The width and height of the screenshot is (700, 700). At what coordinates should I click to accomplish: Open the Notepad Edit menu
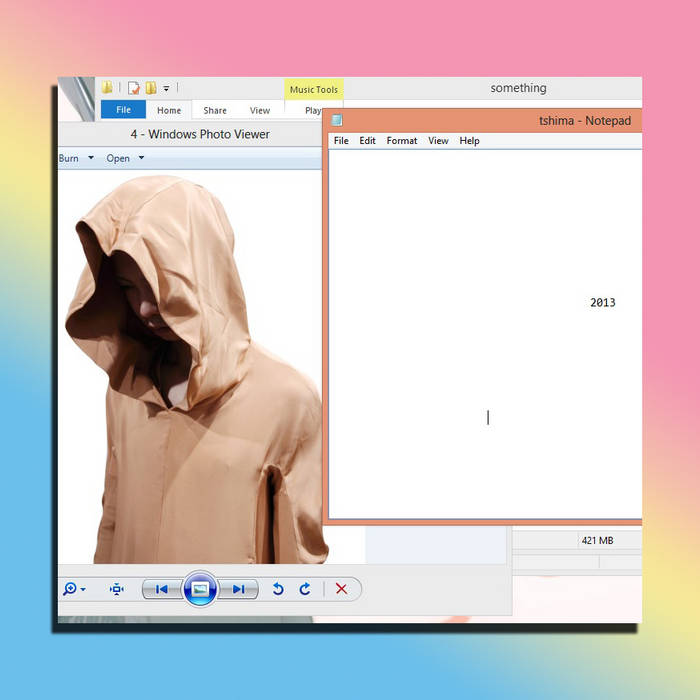pos(367,141)
